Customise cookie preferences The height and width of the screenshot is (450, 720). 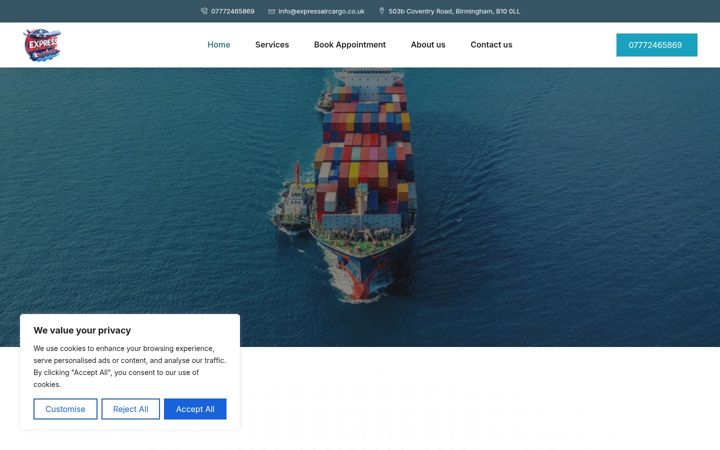[65, 409]
